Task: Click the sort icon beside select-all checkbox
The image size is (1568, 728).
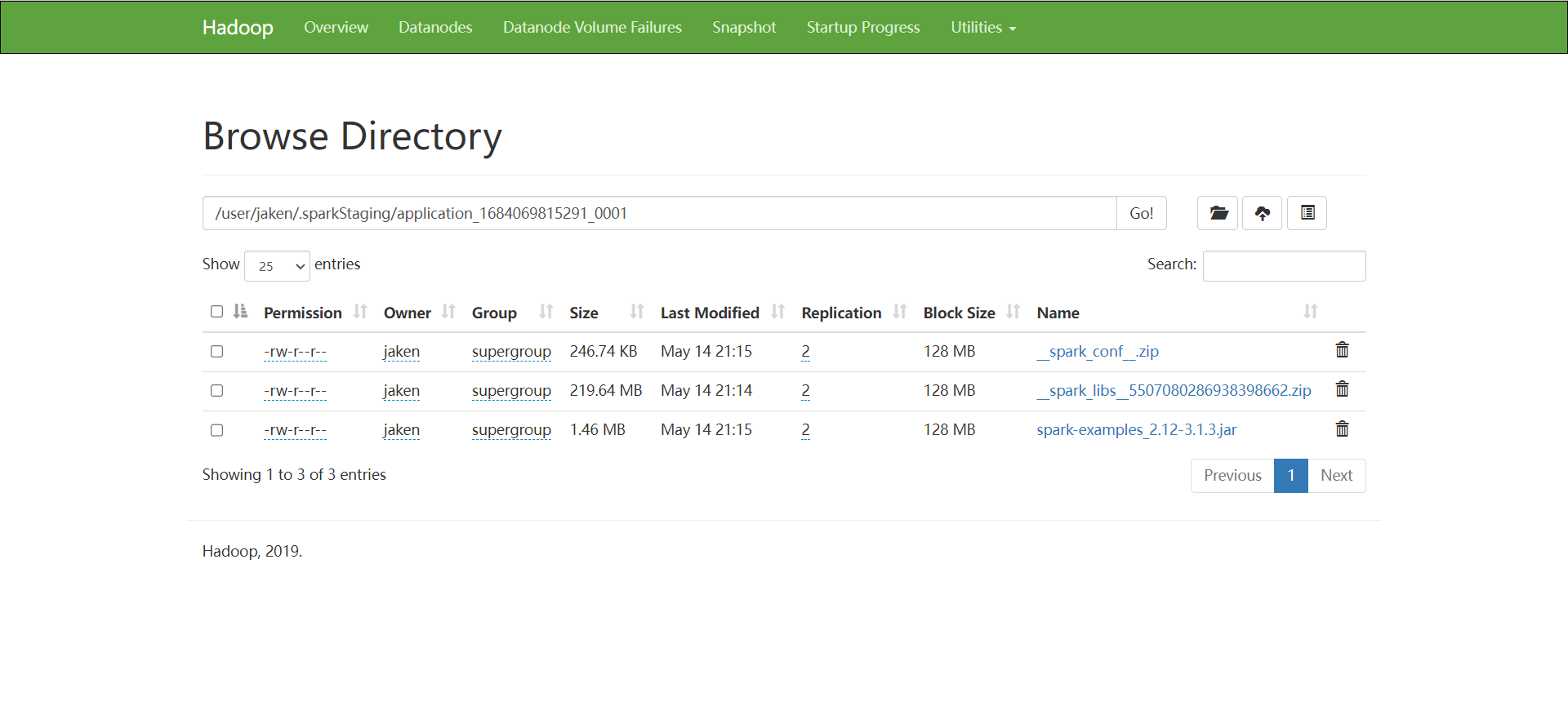Action: point(240,311)
